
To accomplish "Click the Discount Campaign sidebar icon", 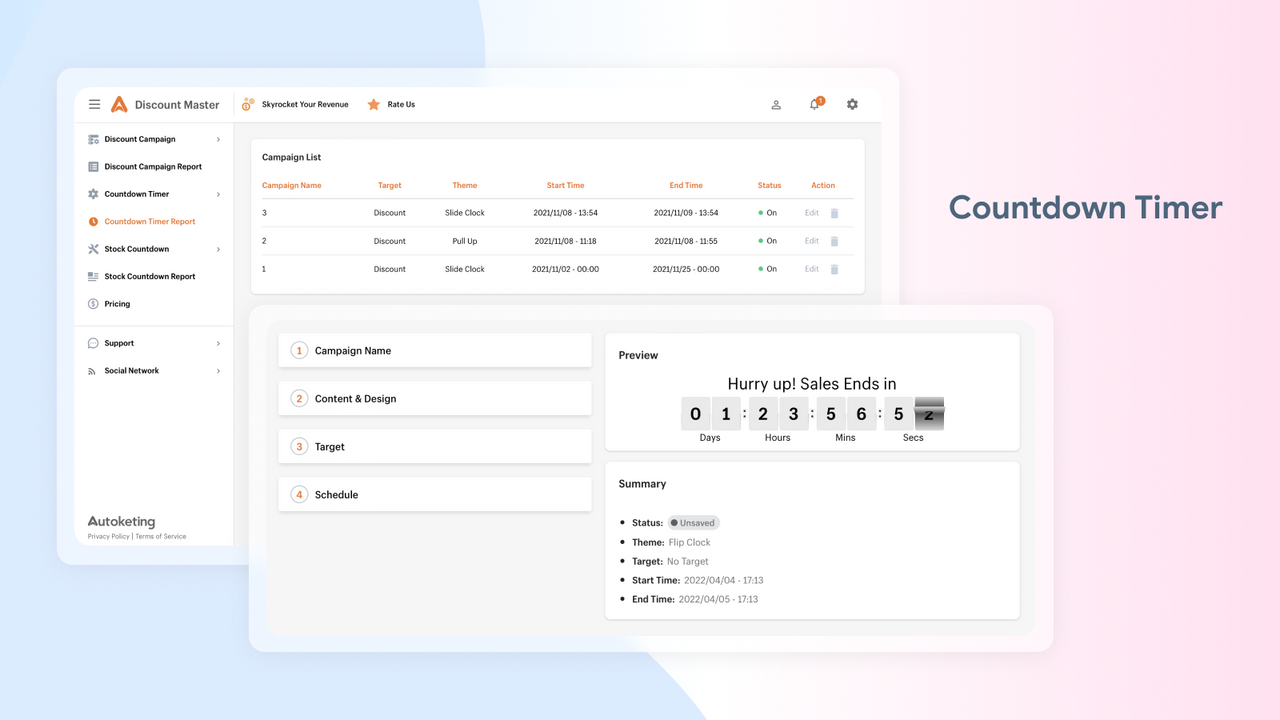I will (93, 139).
